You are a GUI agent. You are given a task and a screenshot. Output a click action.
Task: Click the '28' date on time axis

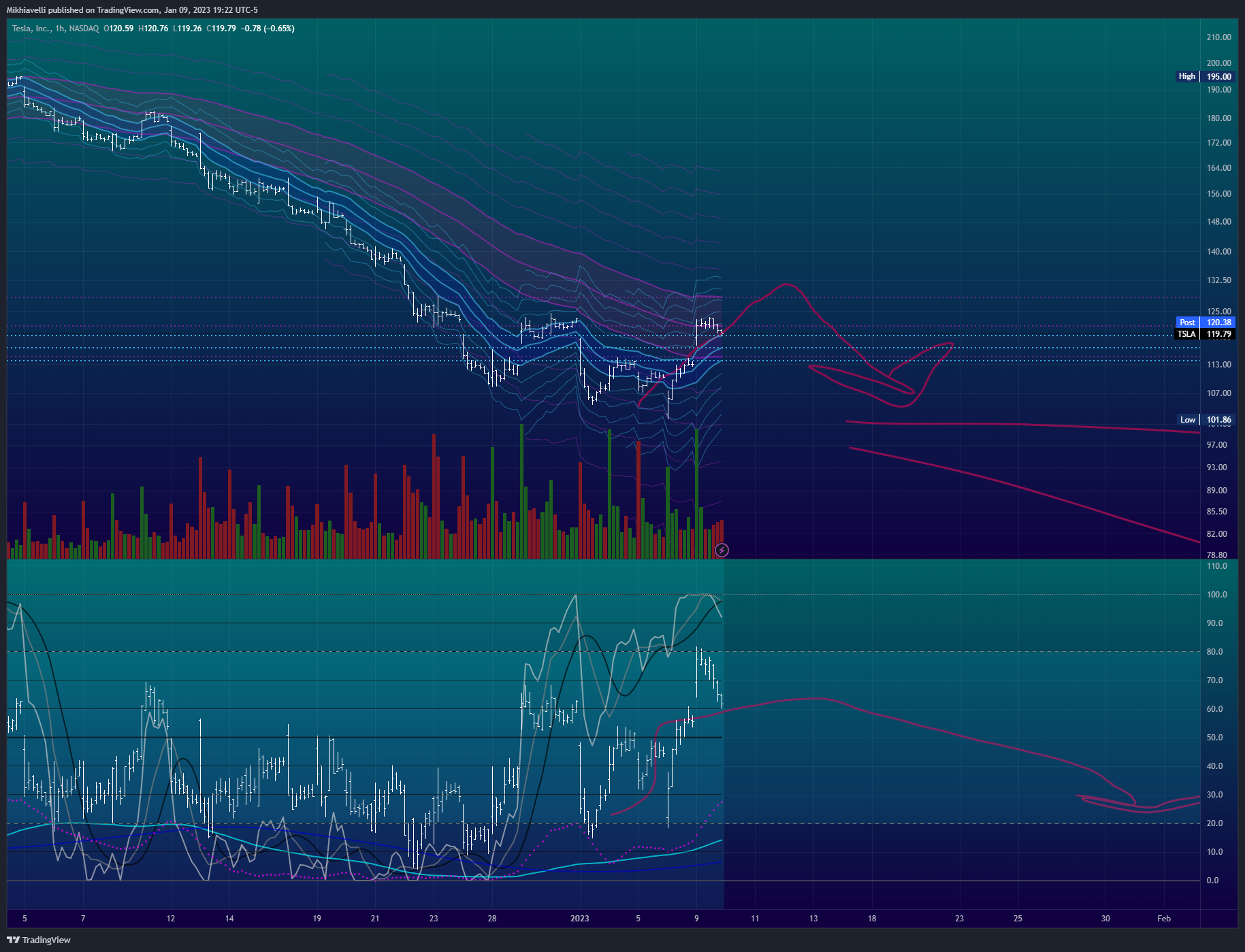tap(492, 919)
